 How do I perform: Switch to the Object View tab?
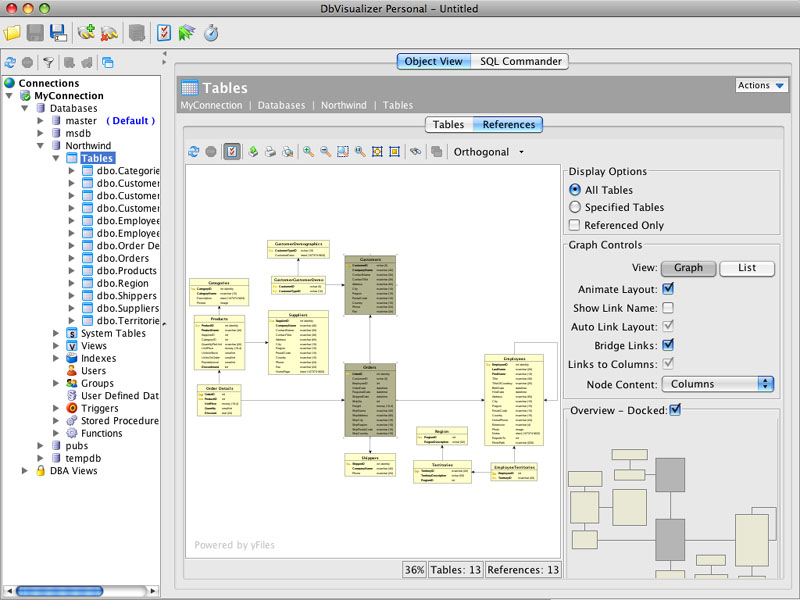coord(434,61)
